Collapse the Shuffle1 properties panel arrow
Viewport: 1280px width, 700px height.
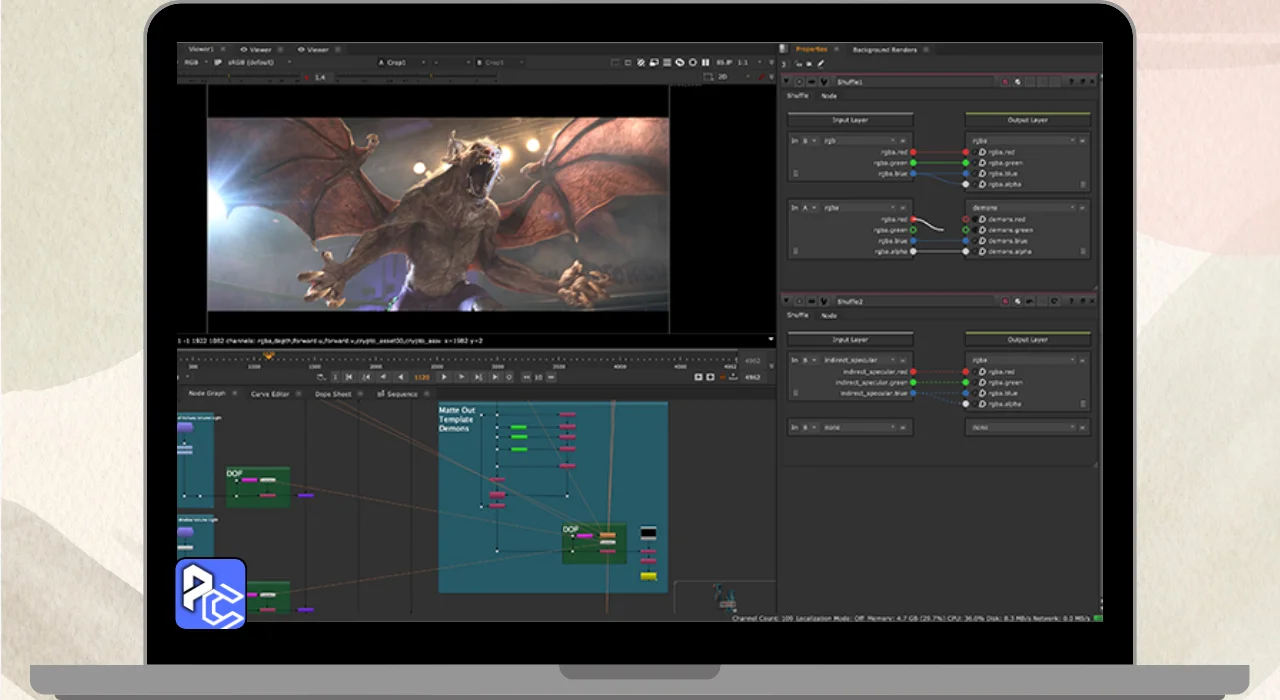pyautogui.click(x=787, y=81)
